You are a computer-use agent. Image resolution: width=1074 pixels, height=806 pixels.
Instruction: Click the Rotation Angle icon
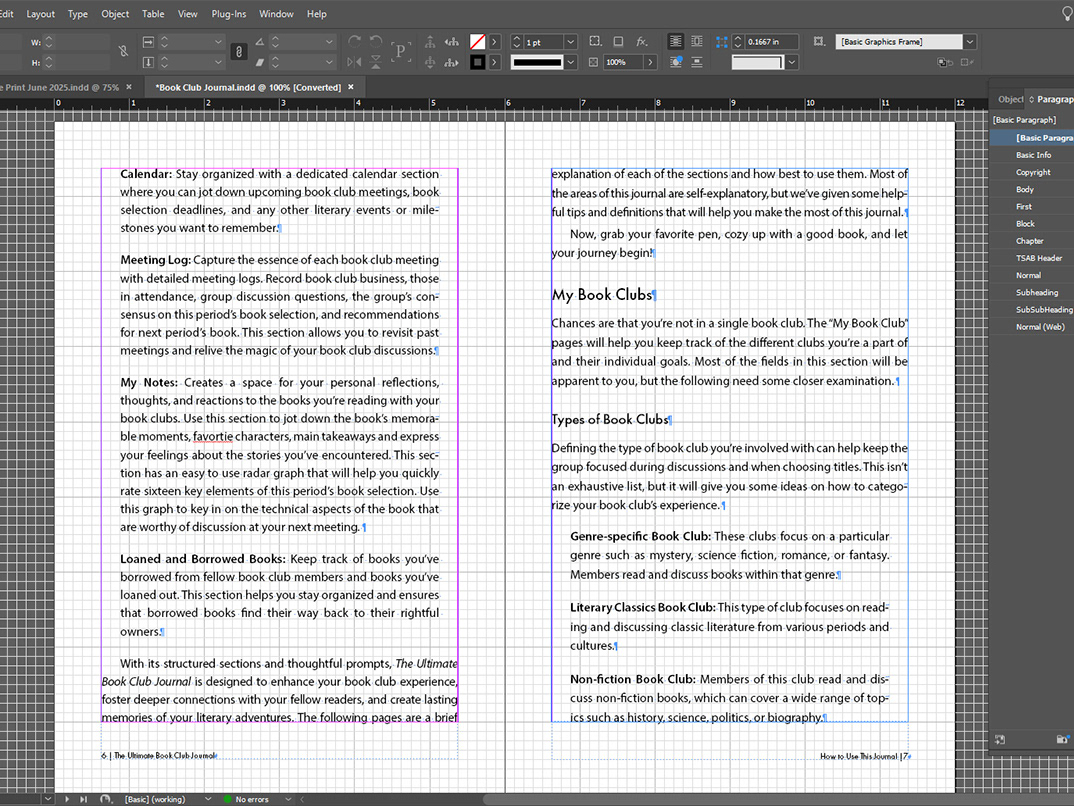(260, 42)
